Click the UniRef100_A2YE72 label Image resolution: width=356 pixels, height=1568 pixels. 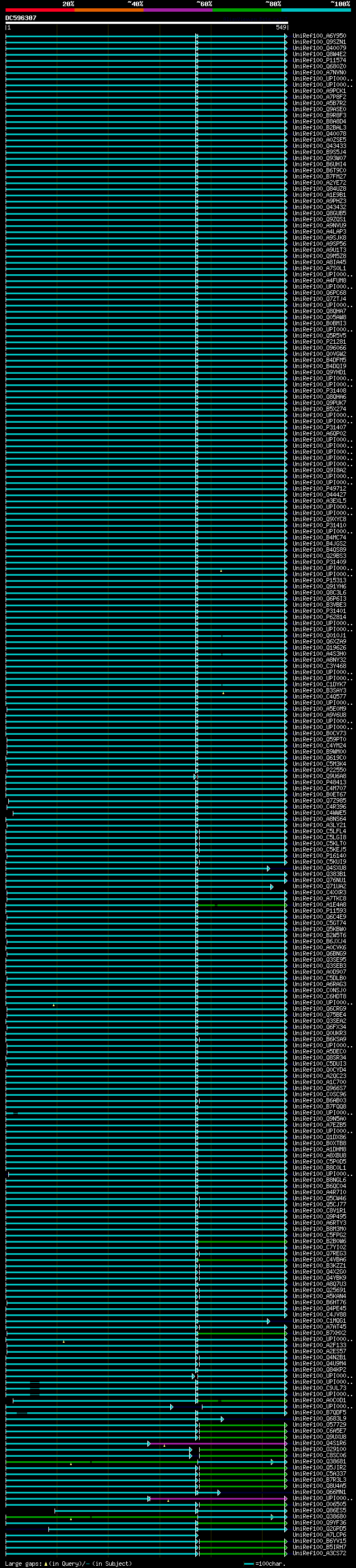319,182
